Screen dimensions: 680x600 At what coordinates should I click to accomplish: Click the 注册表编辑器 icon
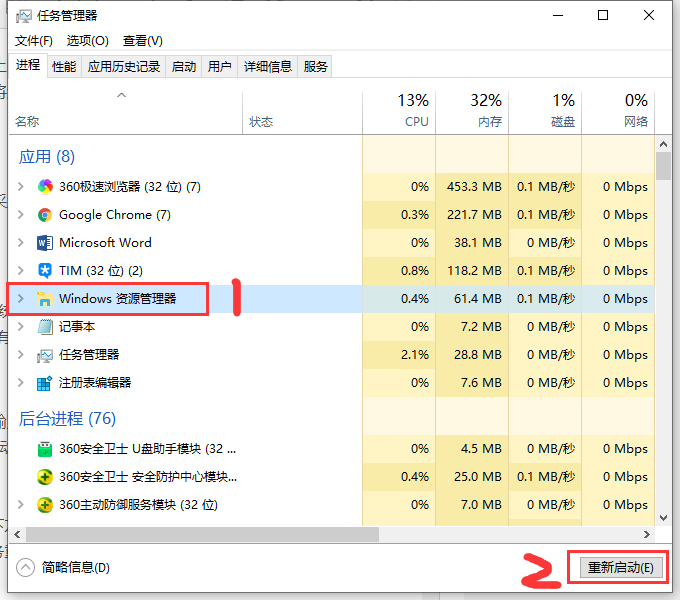pos(45,383)
